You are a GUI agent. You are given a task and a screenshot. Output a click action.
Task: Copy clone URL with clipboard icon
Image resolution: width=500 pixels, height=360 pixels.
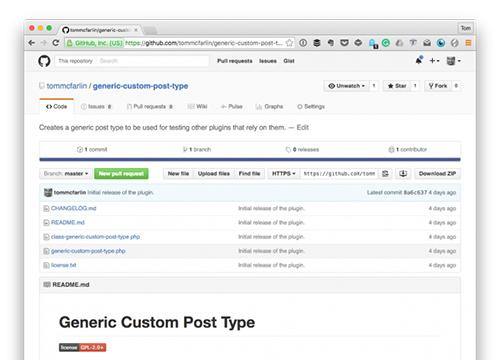(385, 174)
